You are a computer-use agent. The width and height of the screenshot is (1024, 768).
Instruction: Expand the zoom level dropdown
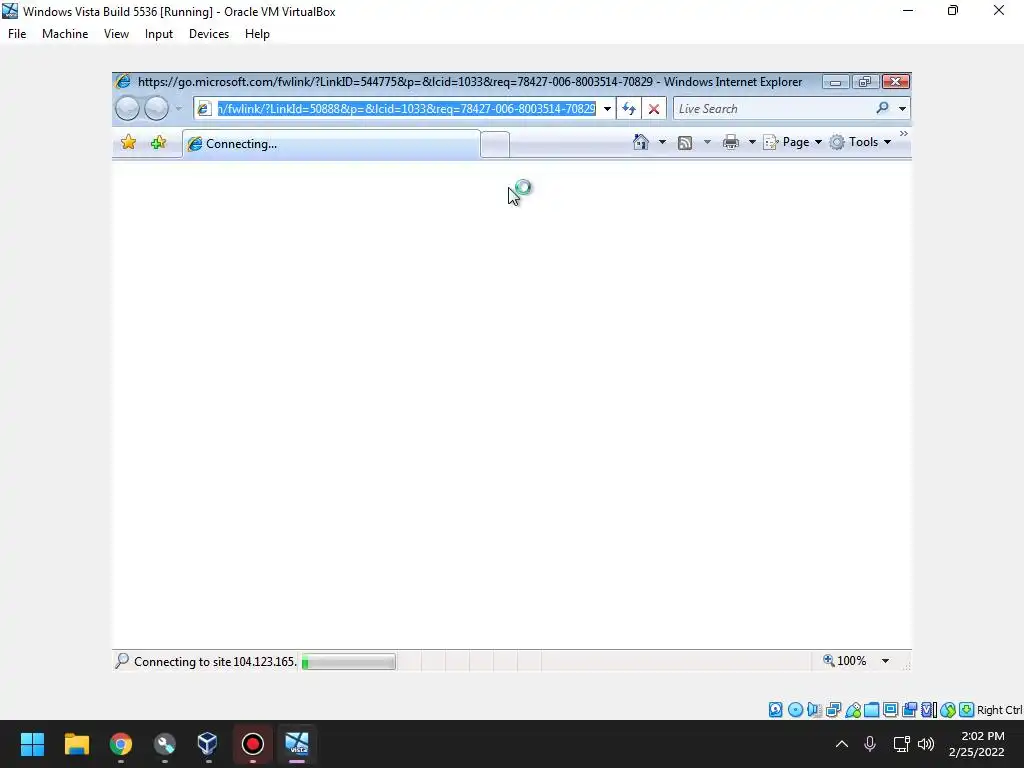[886, 661]
